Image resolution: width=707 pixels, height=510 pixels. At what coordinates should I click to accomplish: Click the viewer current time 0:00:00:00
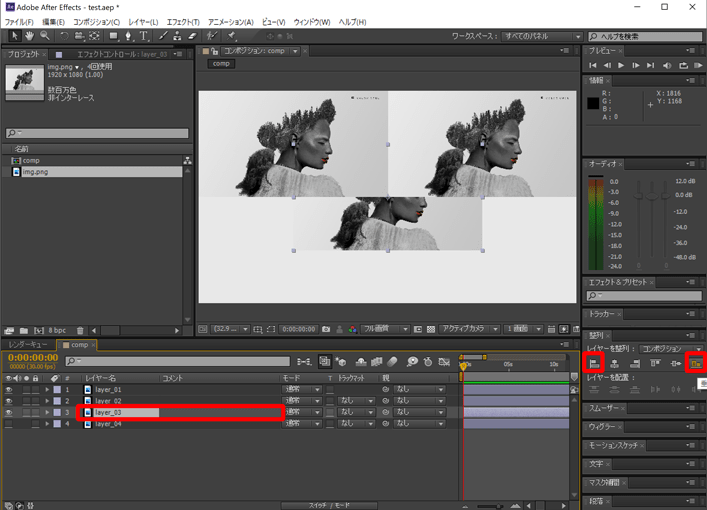[299, 329]
